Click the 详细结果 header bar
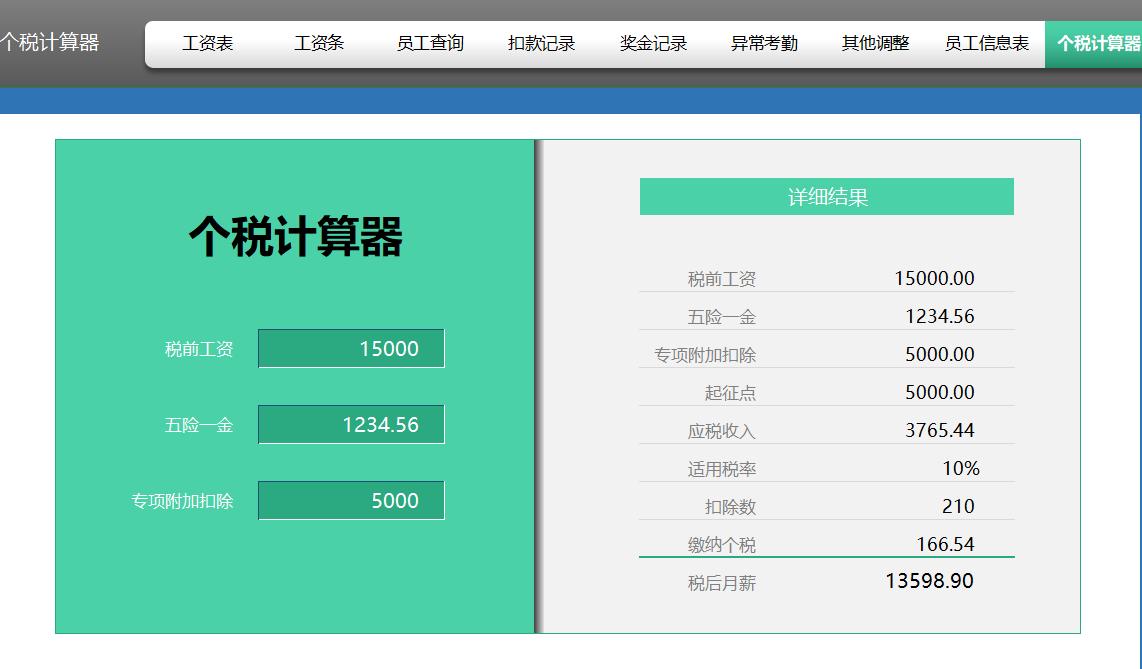Viewport: 1142px width, 669px height. pos(826,196)
